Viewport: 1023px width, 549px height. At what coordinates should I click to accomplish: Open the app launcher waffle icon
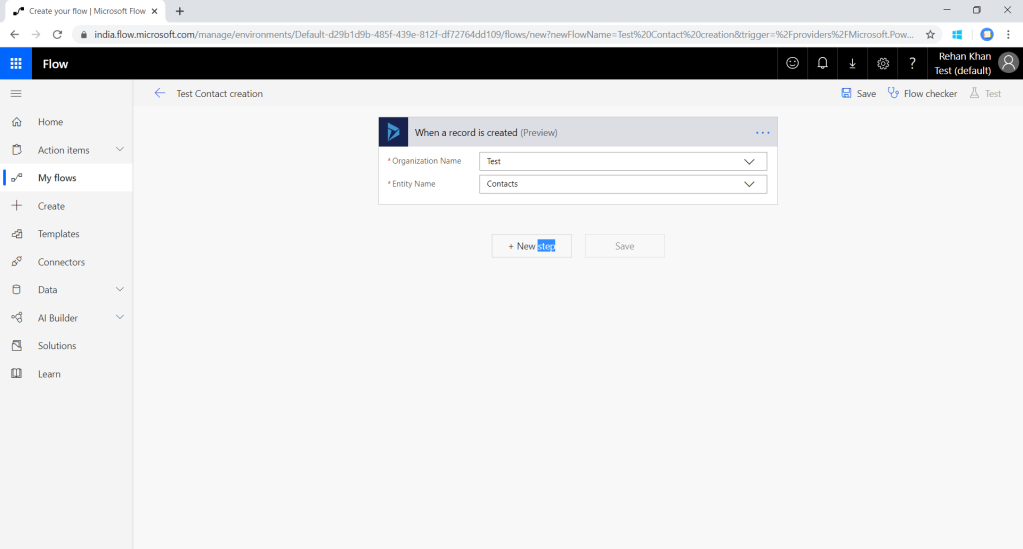tap(16, 63)
